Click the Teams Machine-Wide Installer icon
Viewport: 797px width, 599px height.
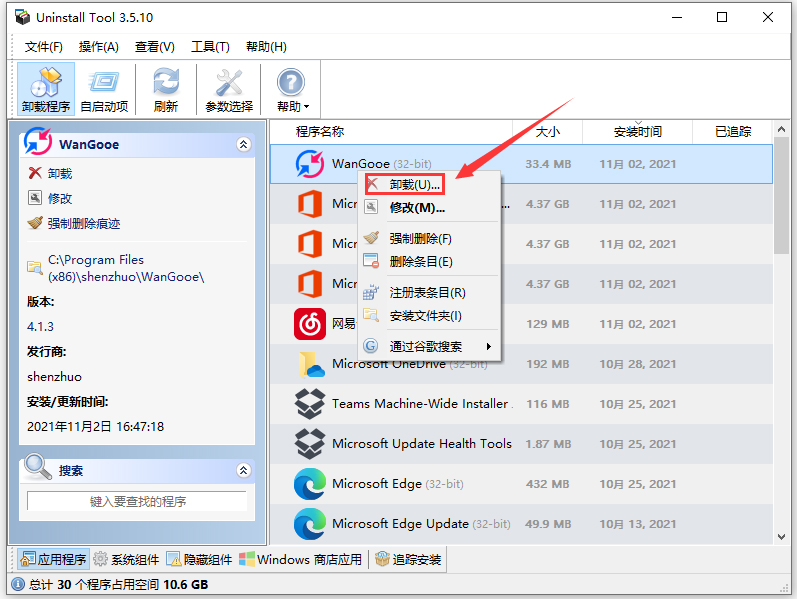[x=309, y=404]
